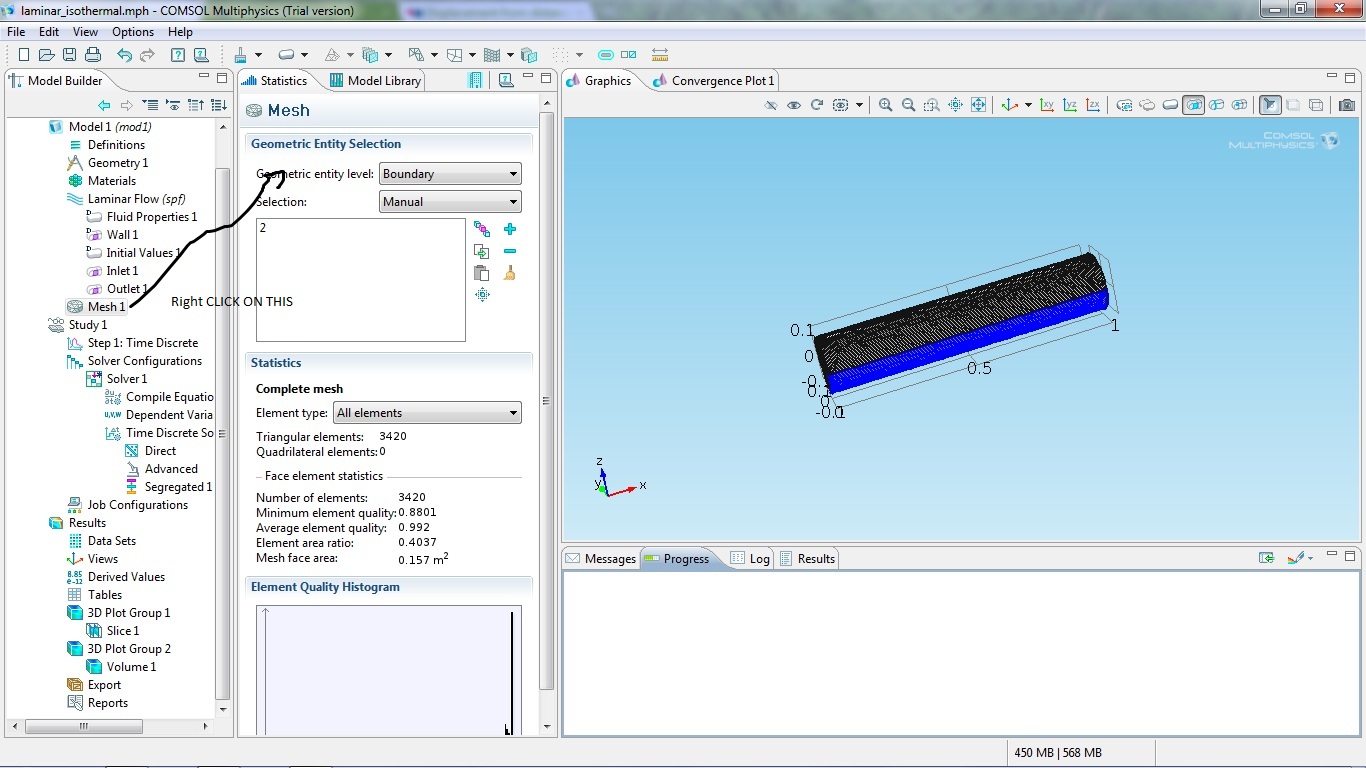The height and width of the screenshot is (768, 1366).
Task: Switch to the Convergence Plot 1 tab
Action: 722,81
